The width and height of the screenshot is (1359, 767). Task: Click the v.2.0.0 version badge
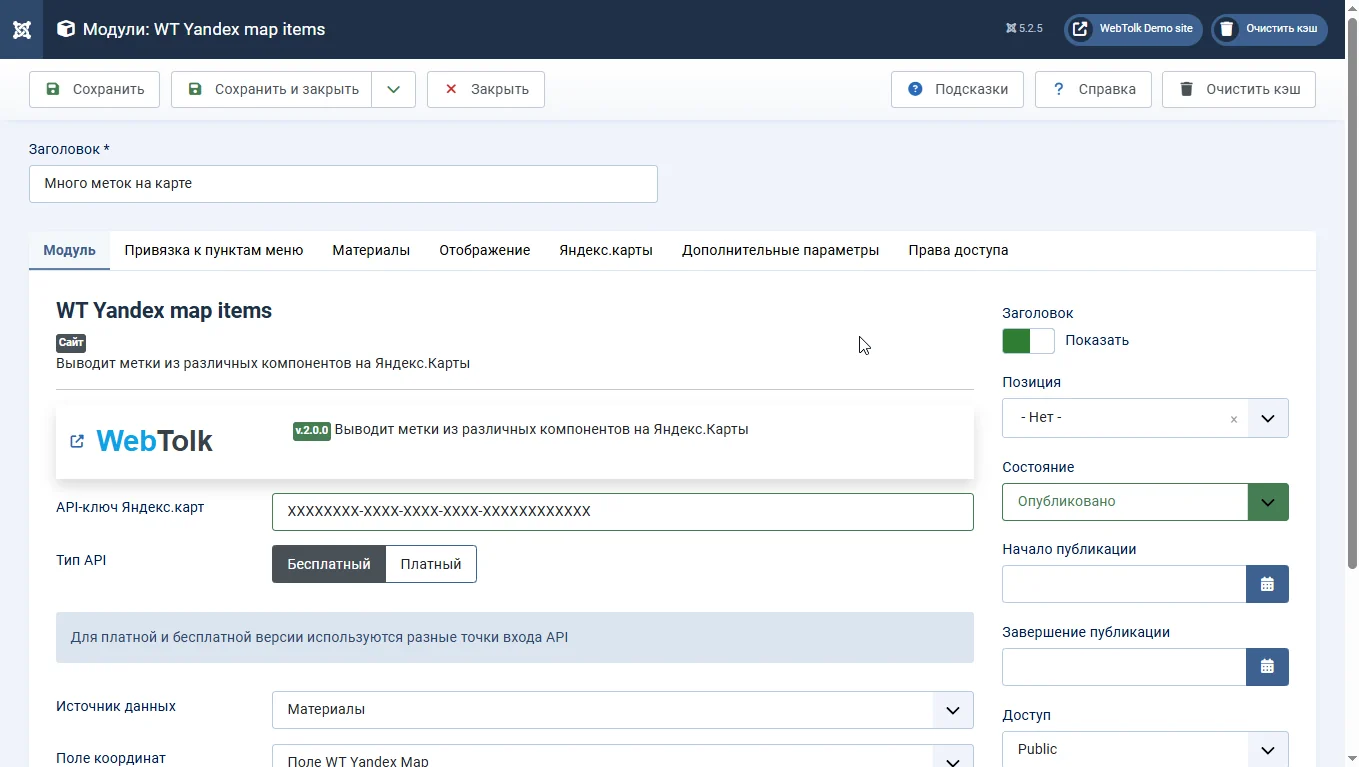coord(312,430)
